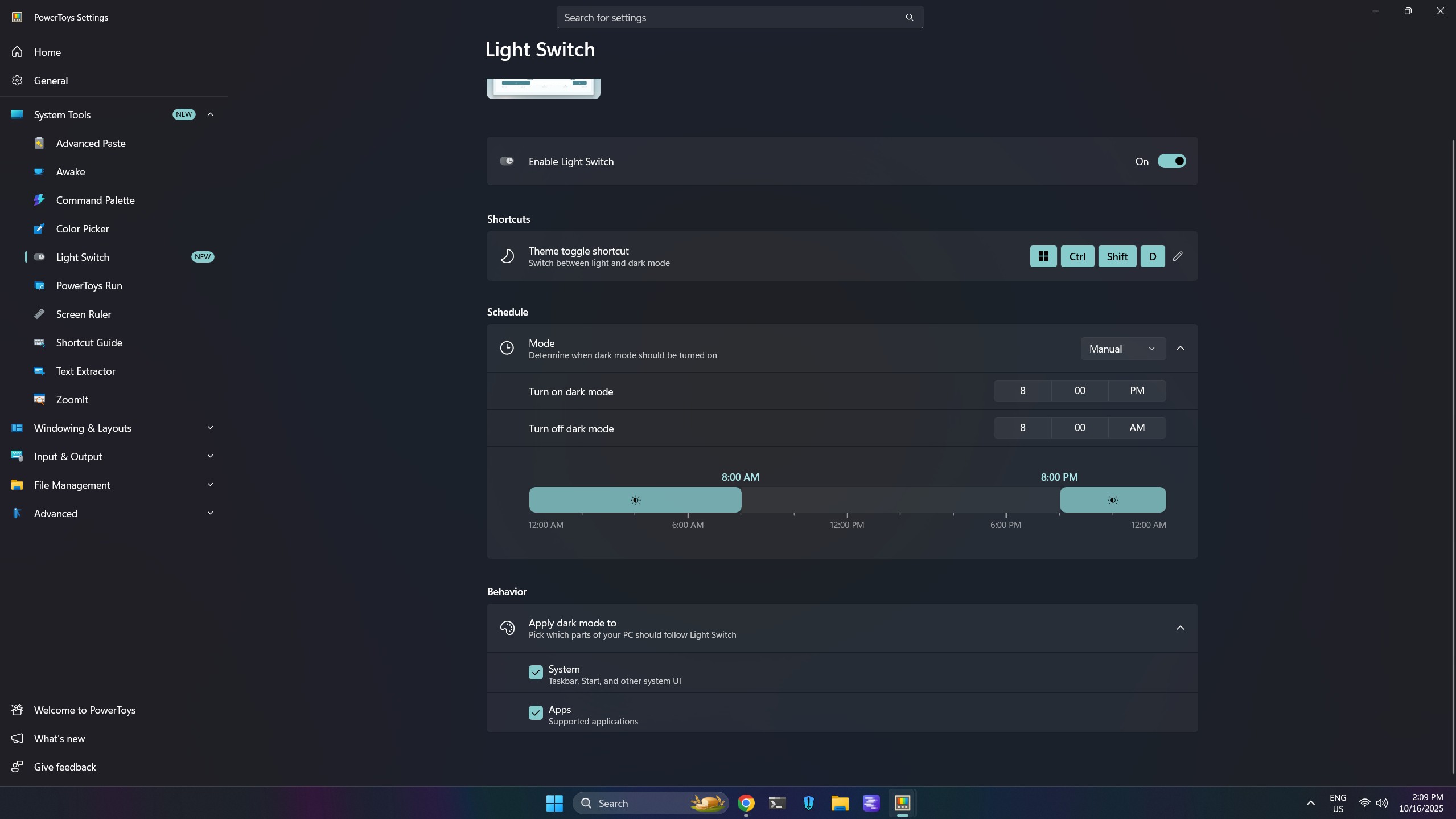This screenshot has width=1456, height=819.
Task: Uncheck the System checkbox
Action: coord(535,673)
